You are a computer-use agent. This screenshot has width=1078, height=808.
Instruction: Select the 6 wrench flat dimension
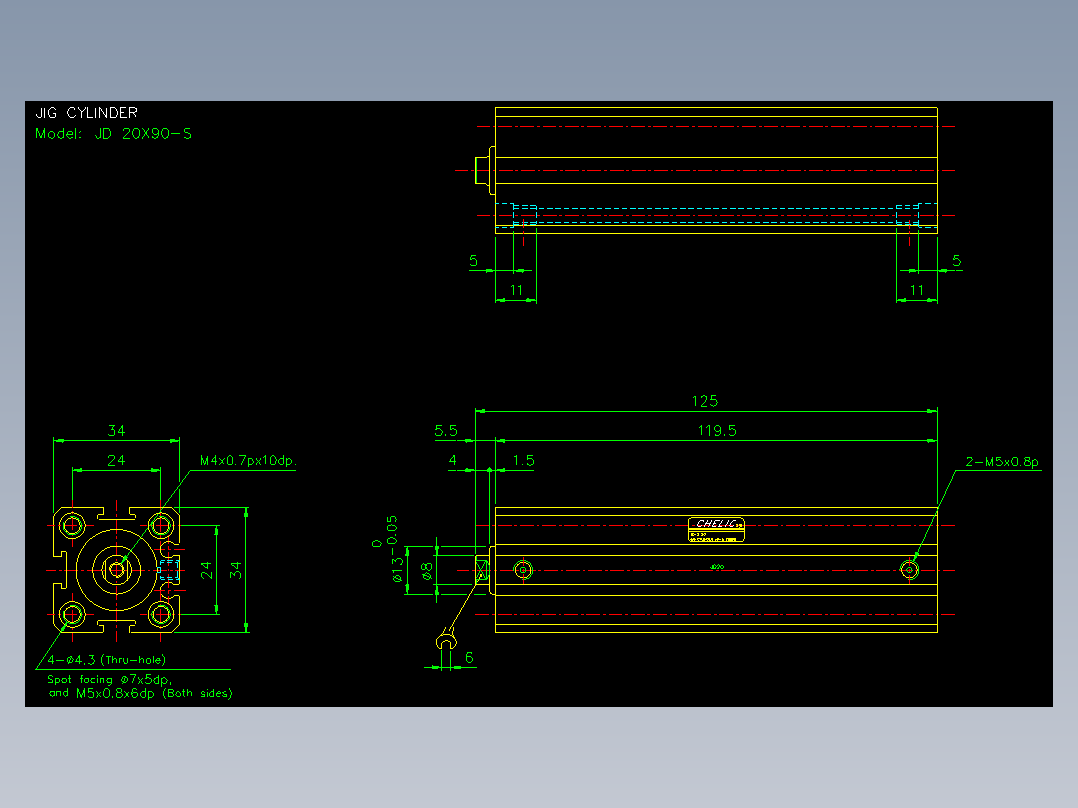(469, 657)
